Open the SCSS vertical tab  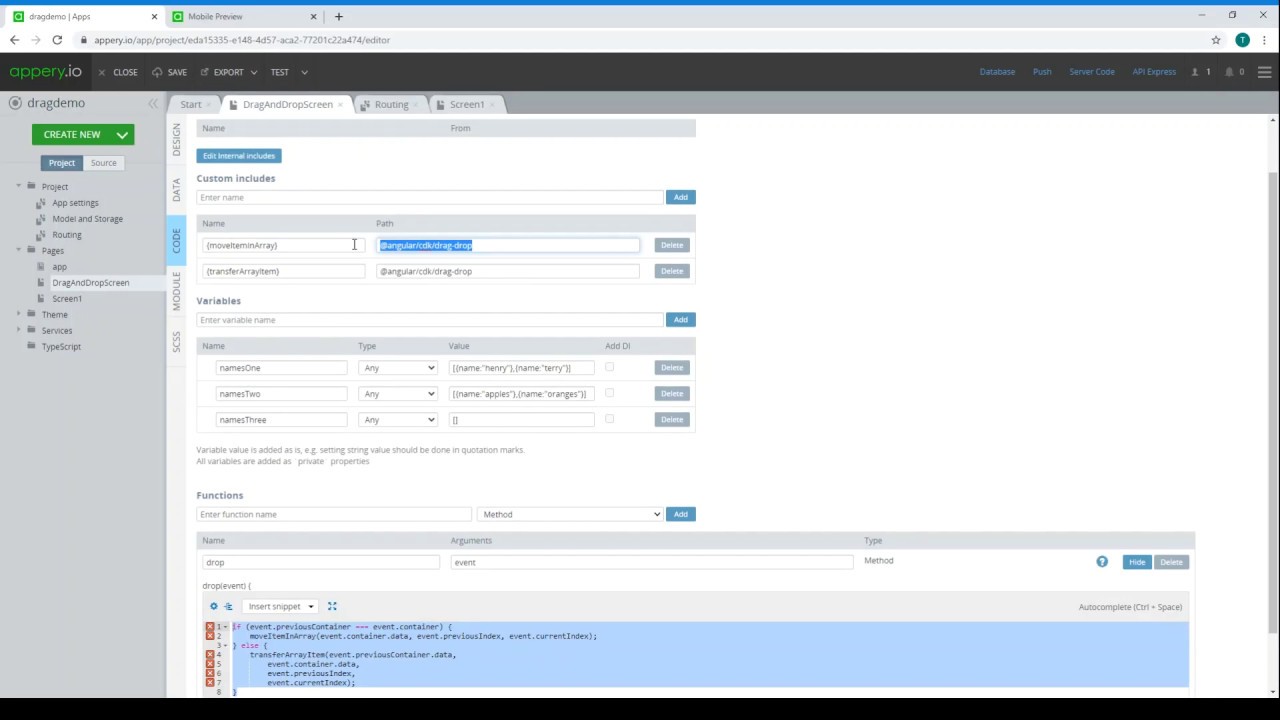(177, 341)
